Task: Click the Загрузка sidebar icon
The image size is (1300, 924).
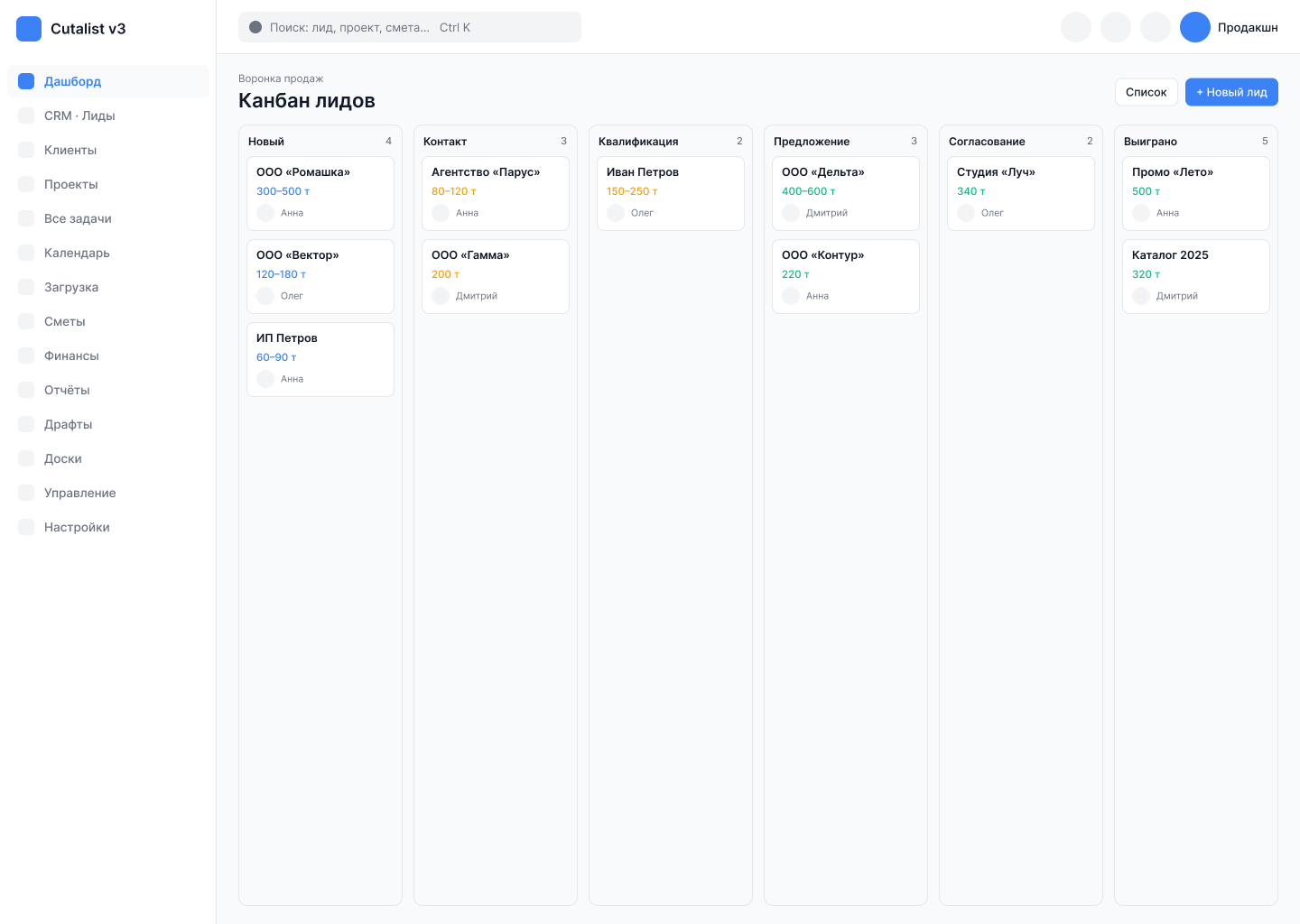Action: click(26, 287)
